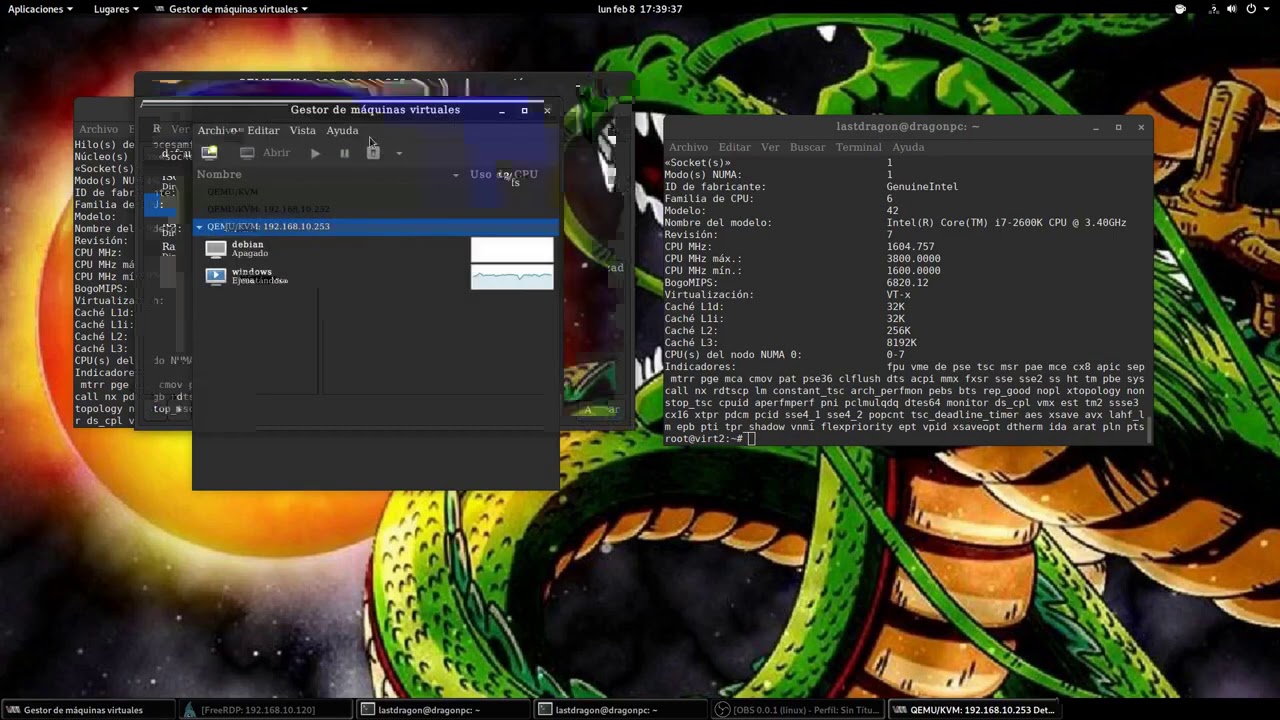Start the VM with the play button
This screenshot has width=1280, height=720.
point(315,153)
